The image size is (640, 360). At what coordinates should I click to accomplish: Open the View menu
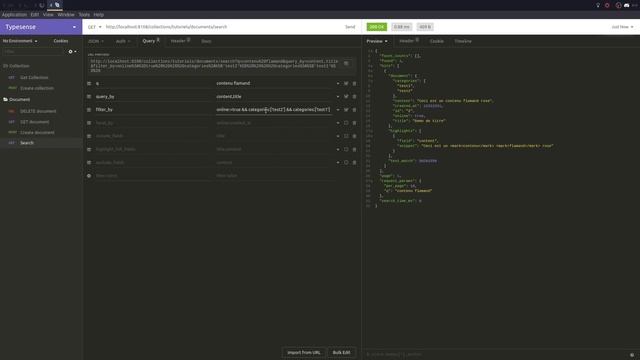click(x=48, y=15)
